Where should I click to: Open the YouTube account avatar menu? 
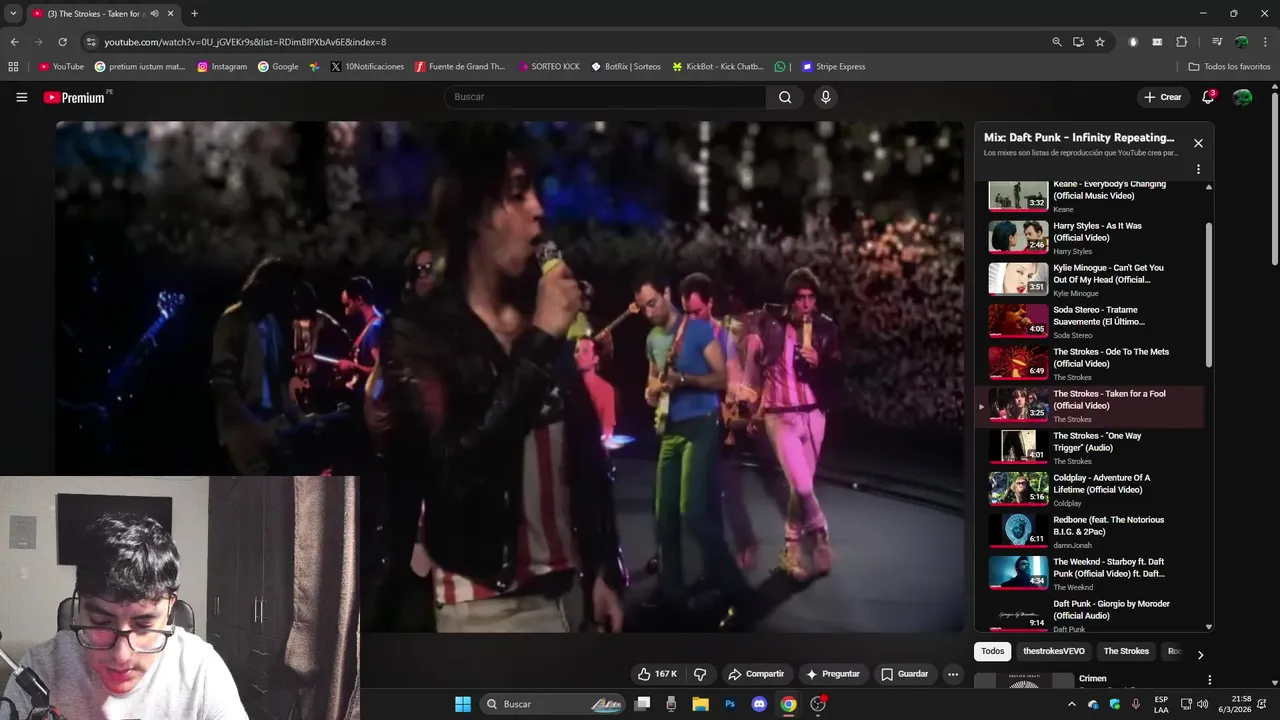(x=1242, y=97)
